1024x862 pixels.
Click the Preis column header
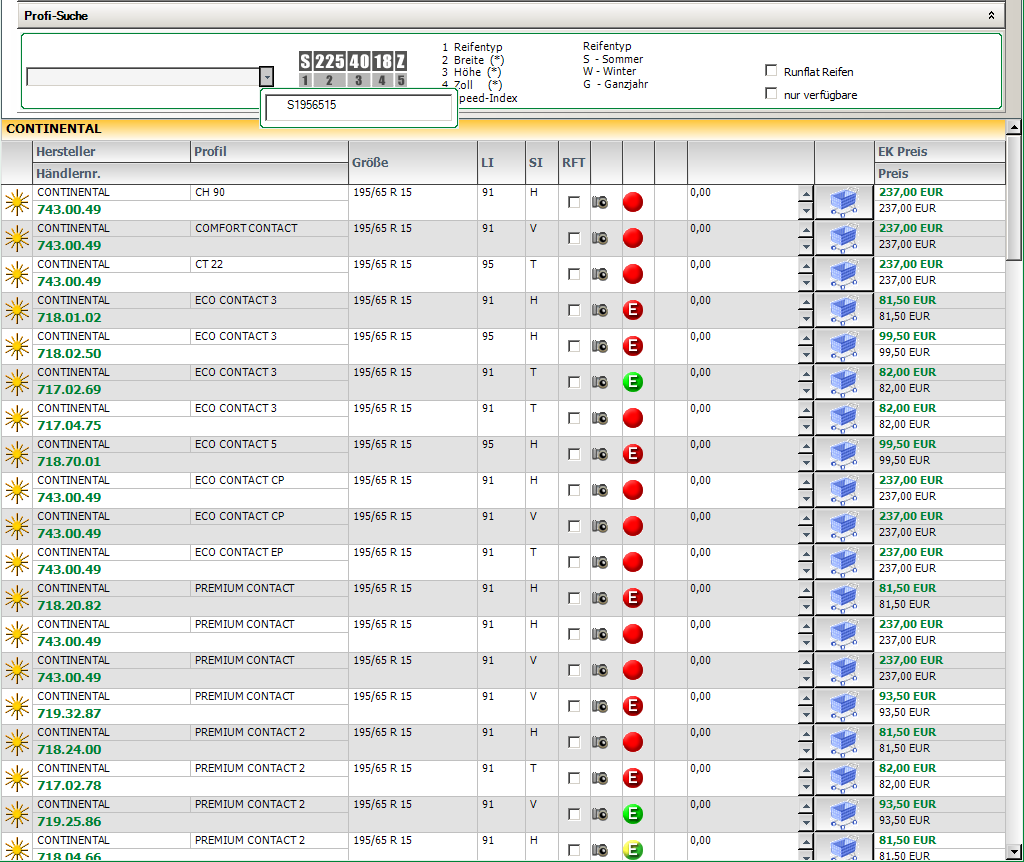(940, 174)
